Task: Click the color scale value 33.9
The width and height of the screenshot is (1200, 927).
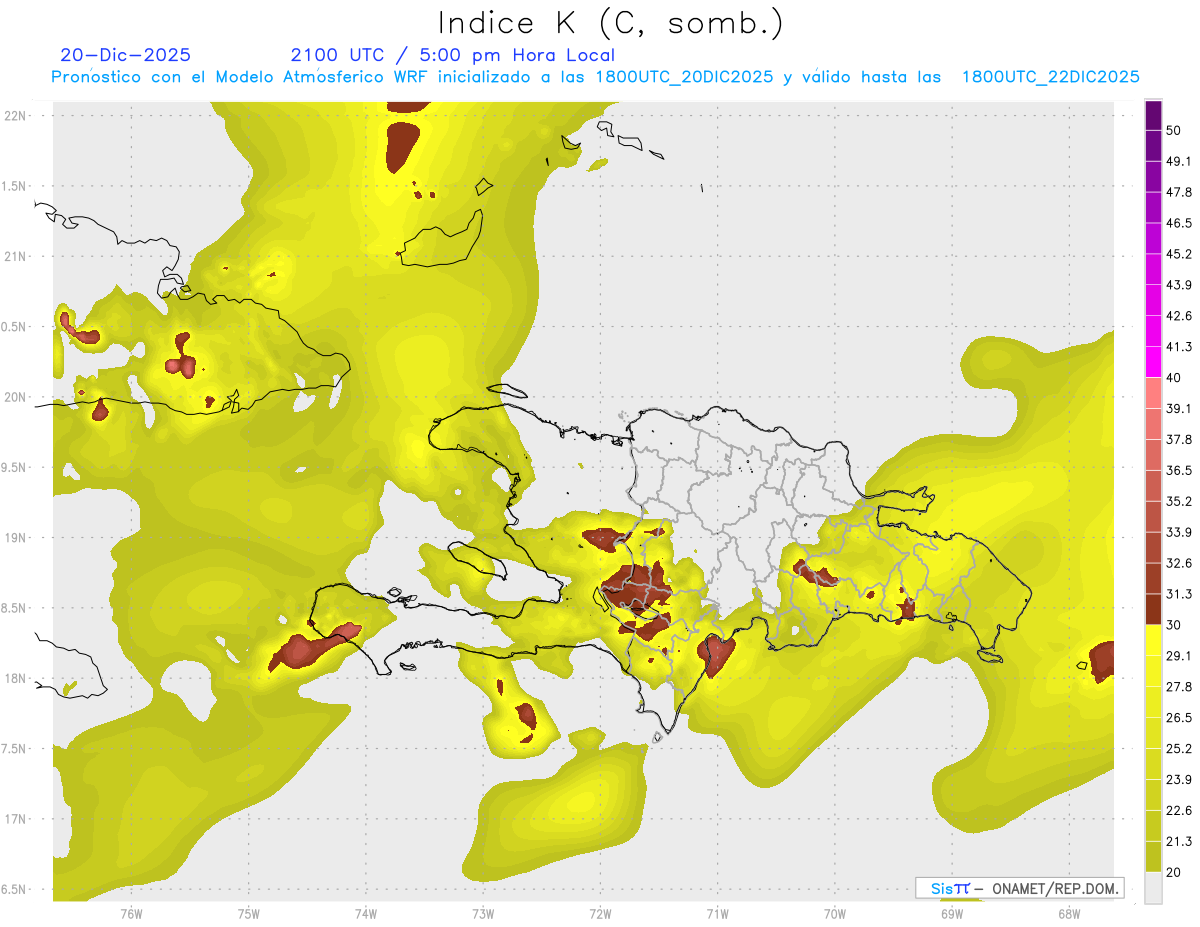Action: coord(1179,532)
